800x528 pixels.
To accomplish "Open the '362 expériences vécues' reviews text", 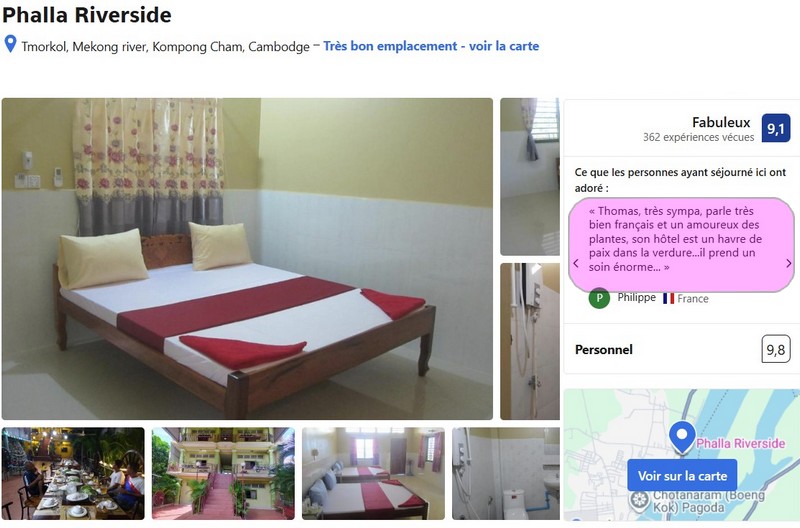I will click(x=698, y=137).
